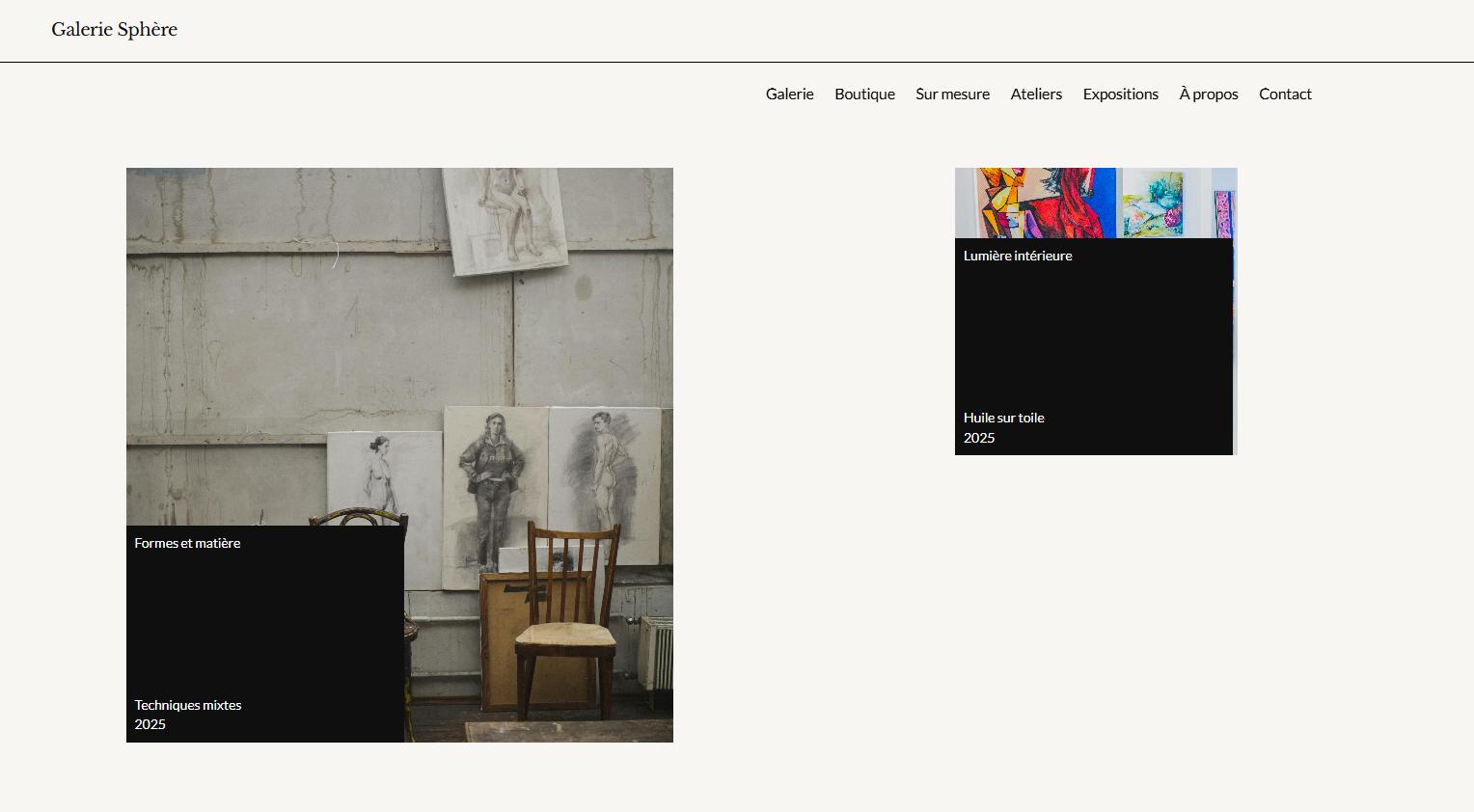This screenshot has width=1474, height=812.
Task: Click the wooden chair in the studio photo
Action: pyautogui.click(x=567, y=617)
